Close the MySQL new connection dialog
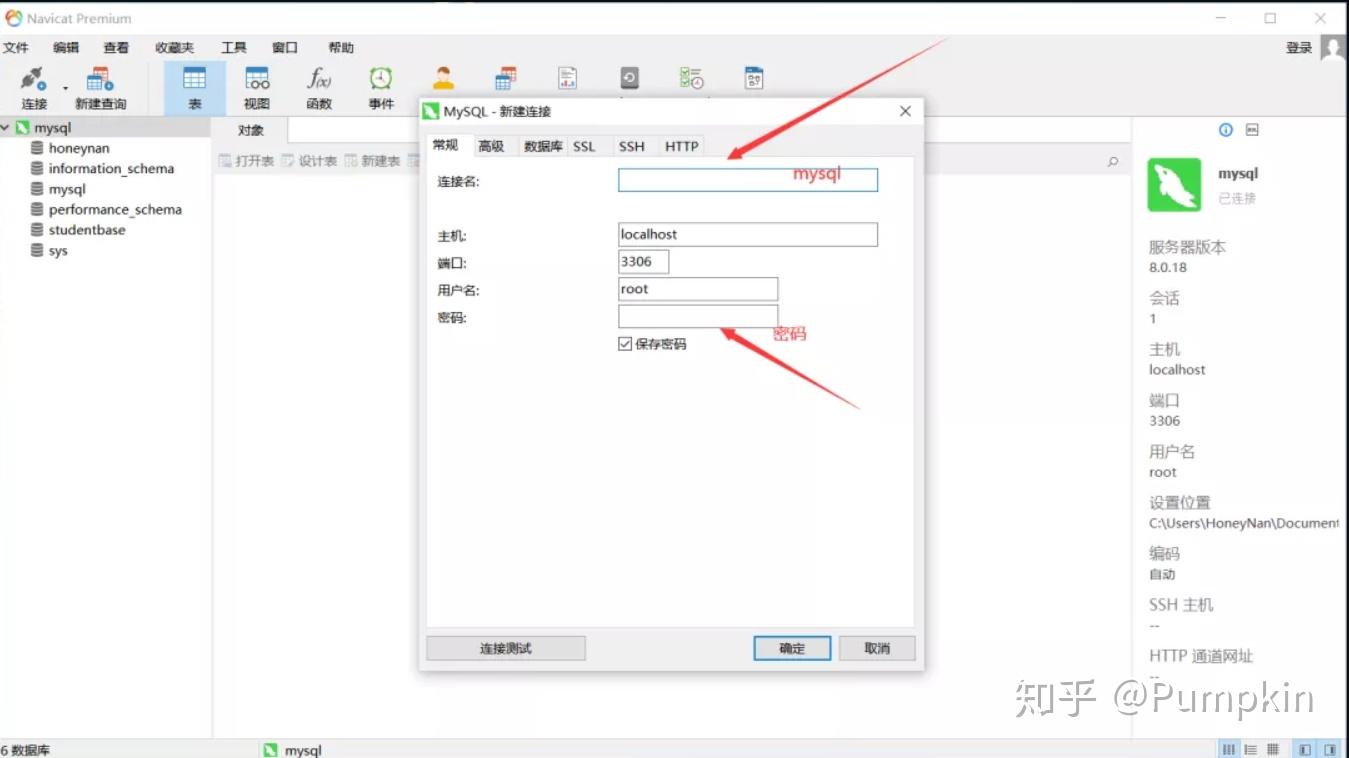Viewport: 1349px width, 758px height. pos(905,111)
